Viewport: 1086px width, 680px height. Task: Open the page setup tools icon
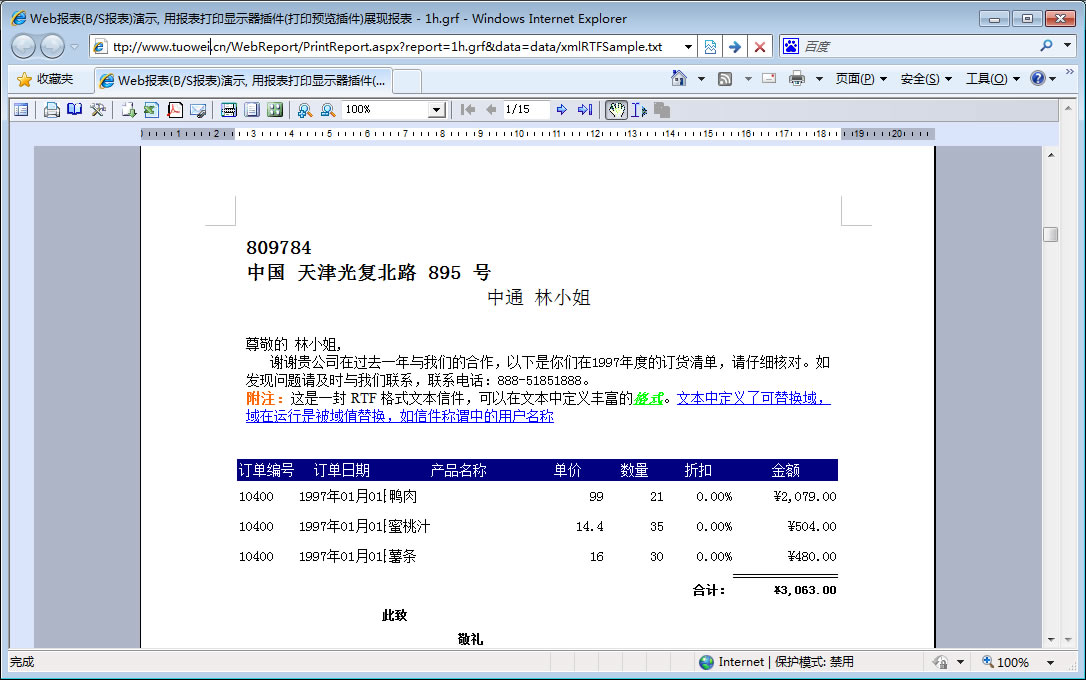tap(98, 110)
